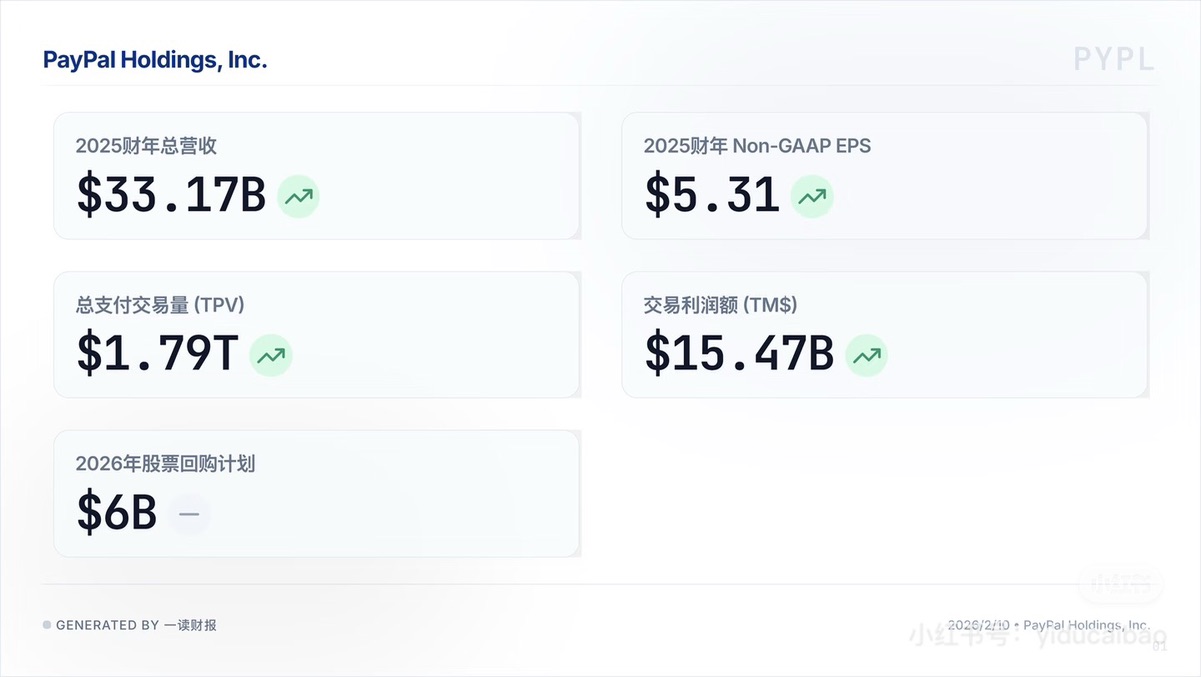Select the 交易利润额 (TM$) label

tap(720, 305)
